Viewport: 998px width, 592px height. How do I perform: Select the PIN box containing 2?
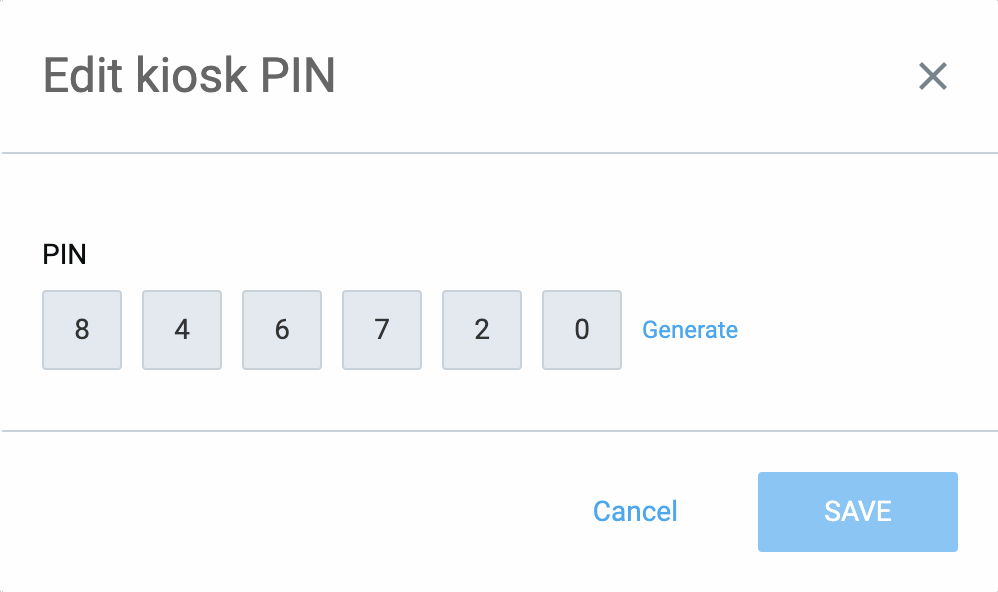[x=482, y=330]
